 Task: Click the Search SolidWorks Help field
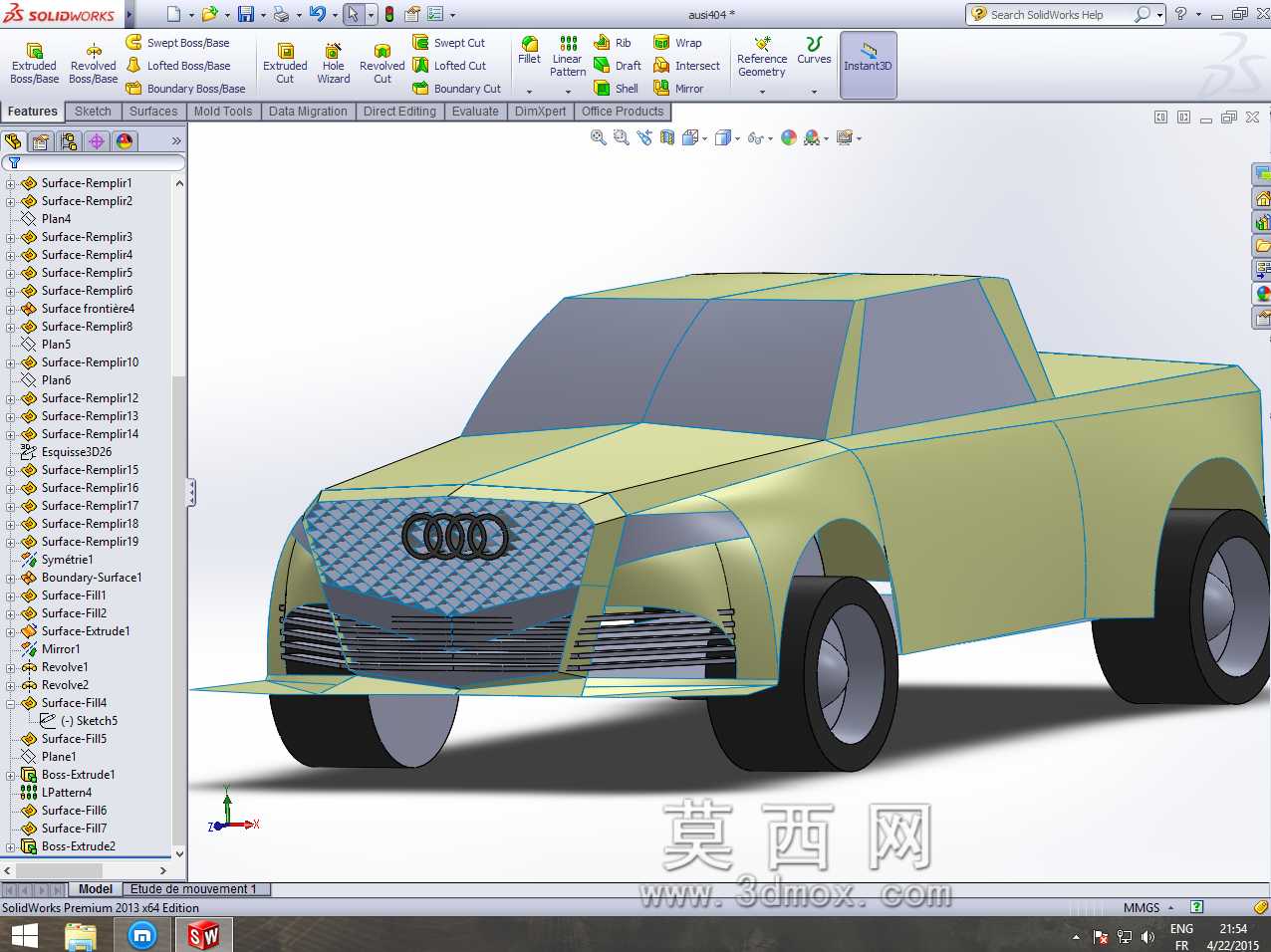[x=1059, y=14]
